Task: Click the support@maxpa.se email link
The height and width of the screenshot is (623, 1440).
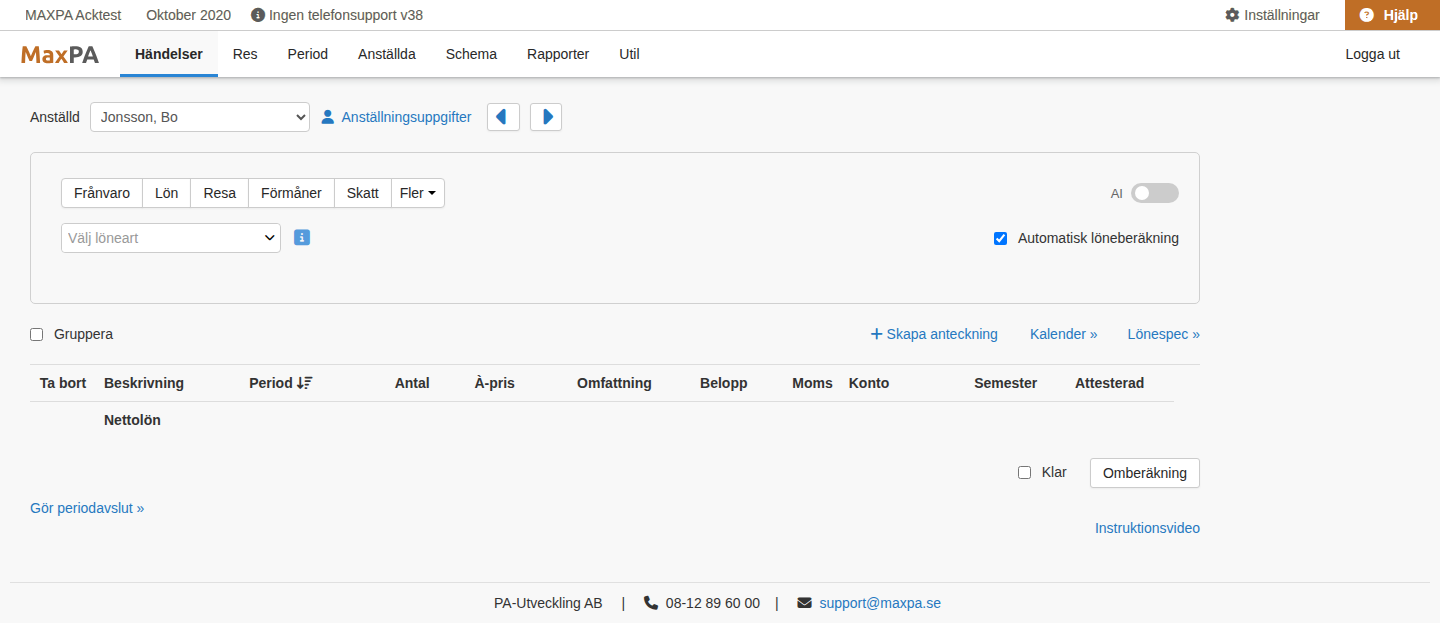Action: click(x=880, y=603)
